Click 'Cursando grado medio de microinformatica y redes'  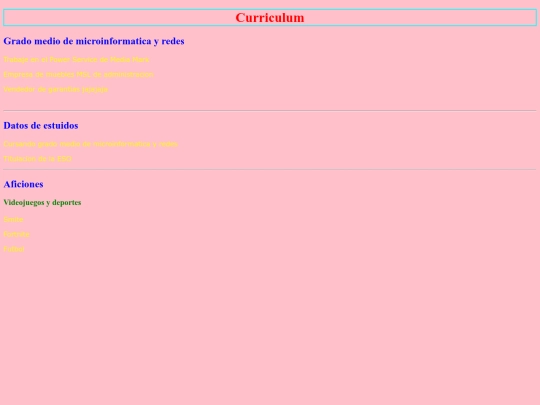coord(91,144)
